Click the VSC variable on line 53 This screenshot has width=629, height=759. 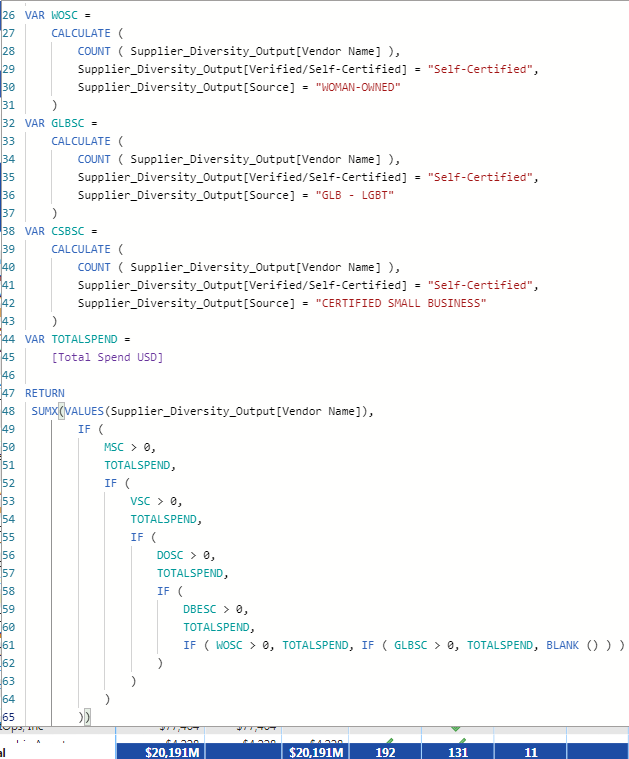coord(140,501)
